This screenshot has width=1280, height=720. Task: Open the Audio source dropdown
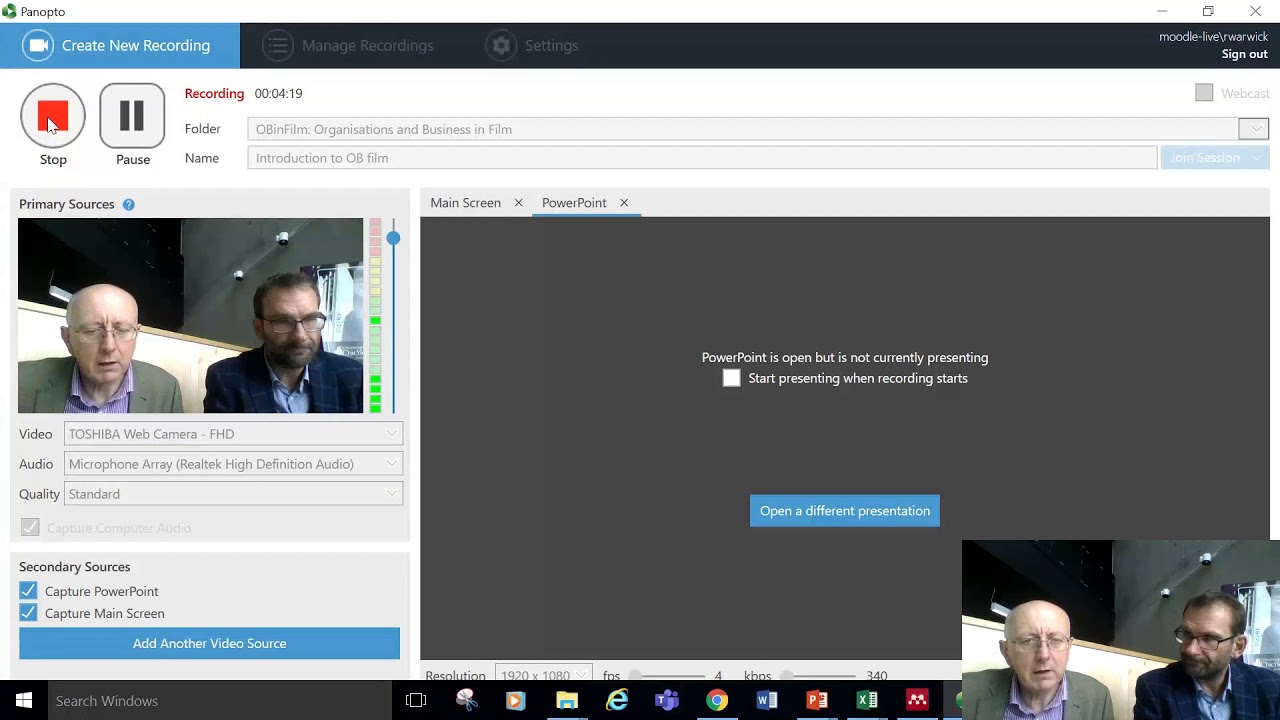234,464
